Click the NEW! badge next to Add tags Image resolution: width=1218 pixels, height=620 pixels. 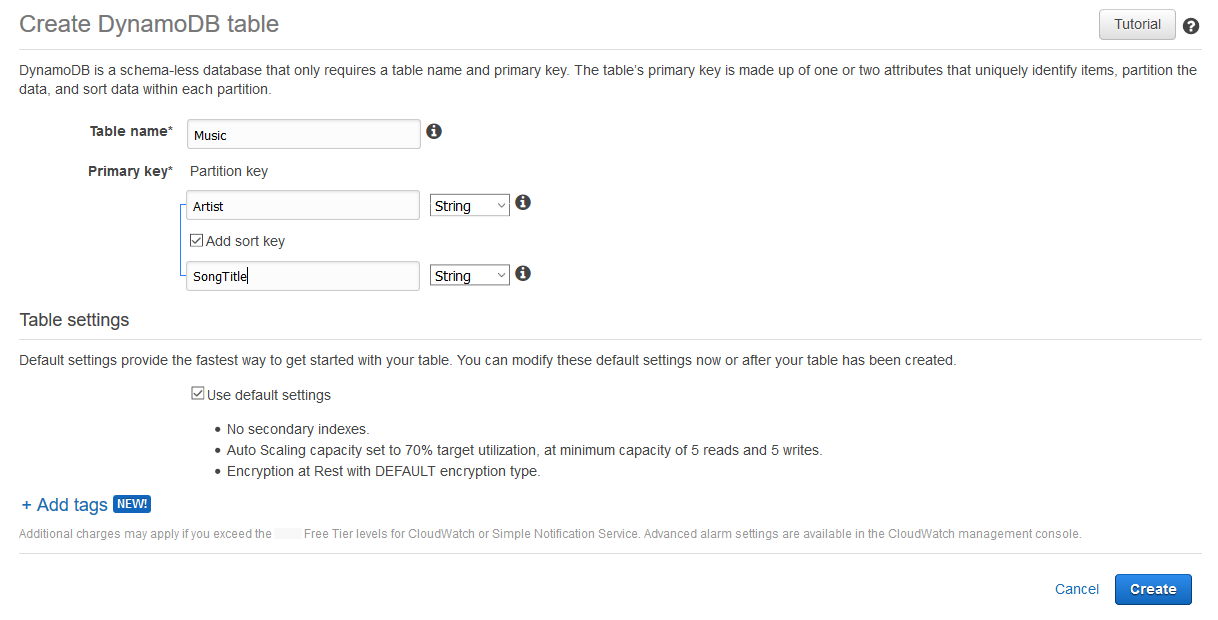[132, 504]
